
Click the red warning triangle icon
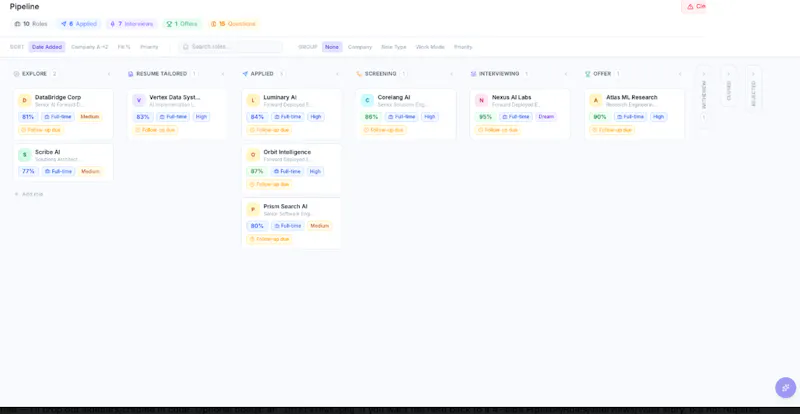690,7
